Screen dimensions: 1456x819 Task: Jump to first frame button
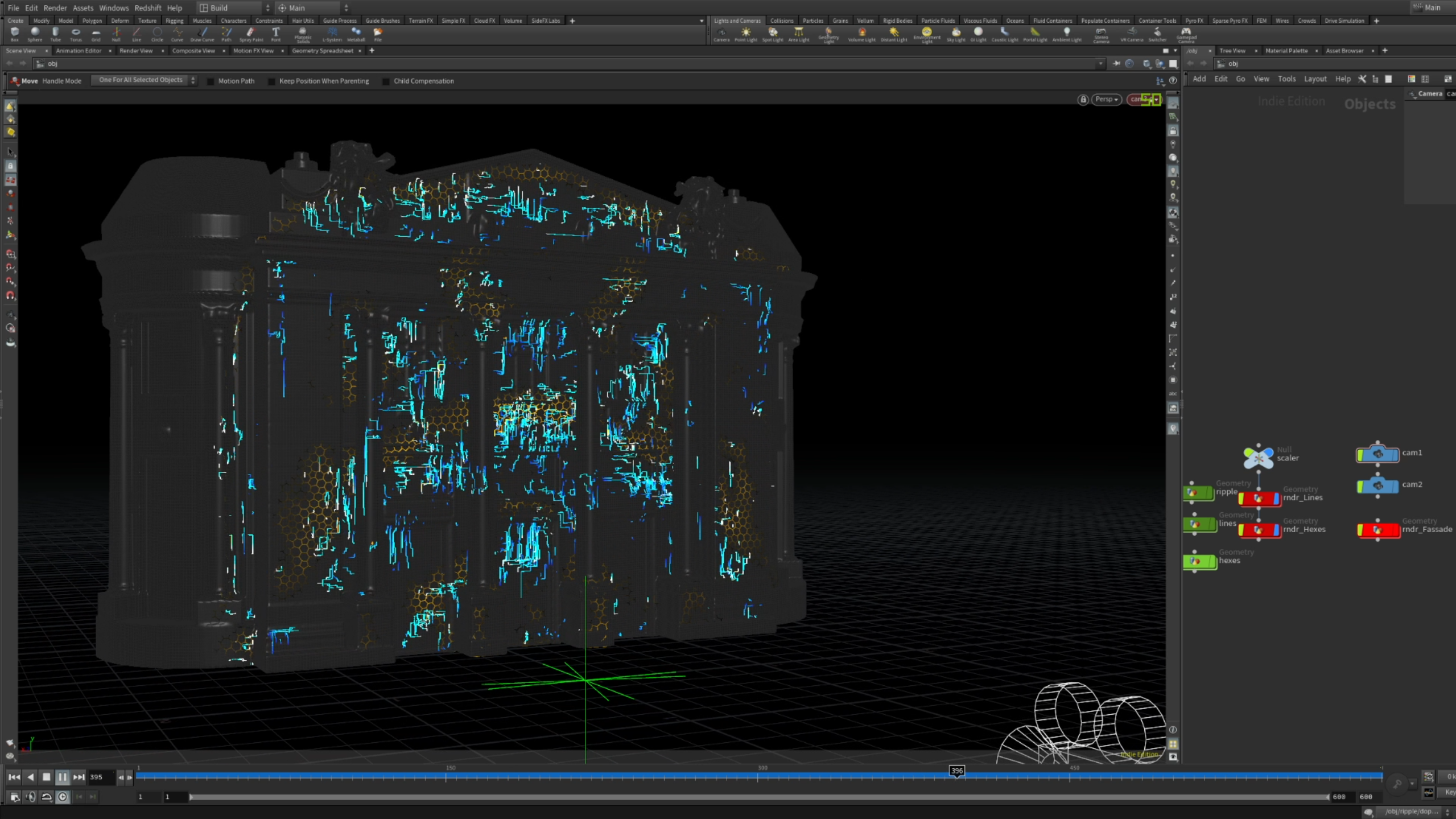14,777
